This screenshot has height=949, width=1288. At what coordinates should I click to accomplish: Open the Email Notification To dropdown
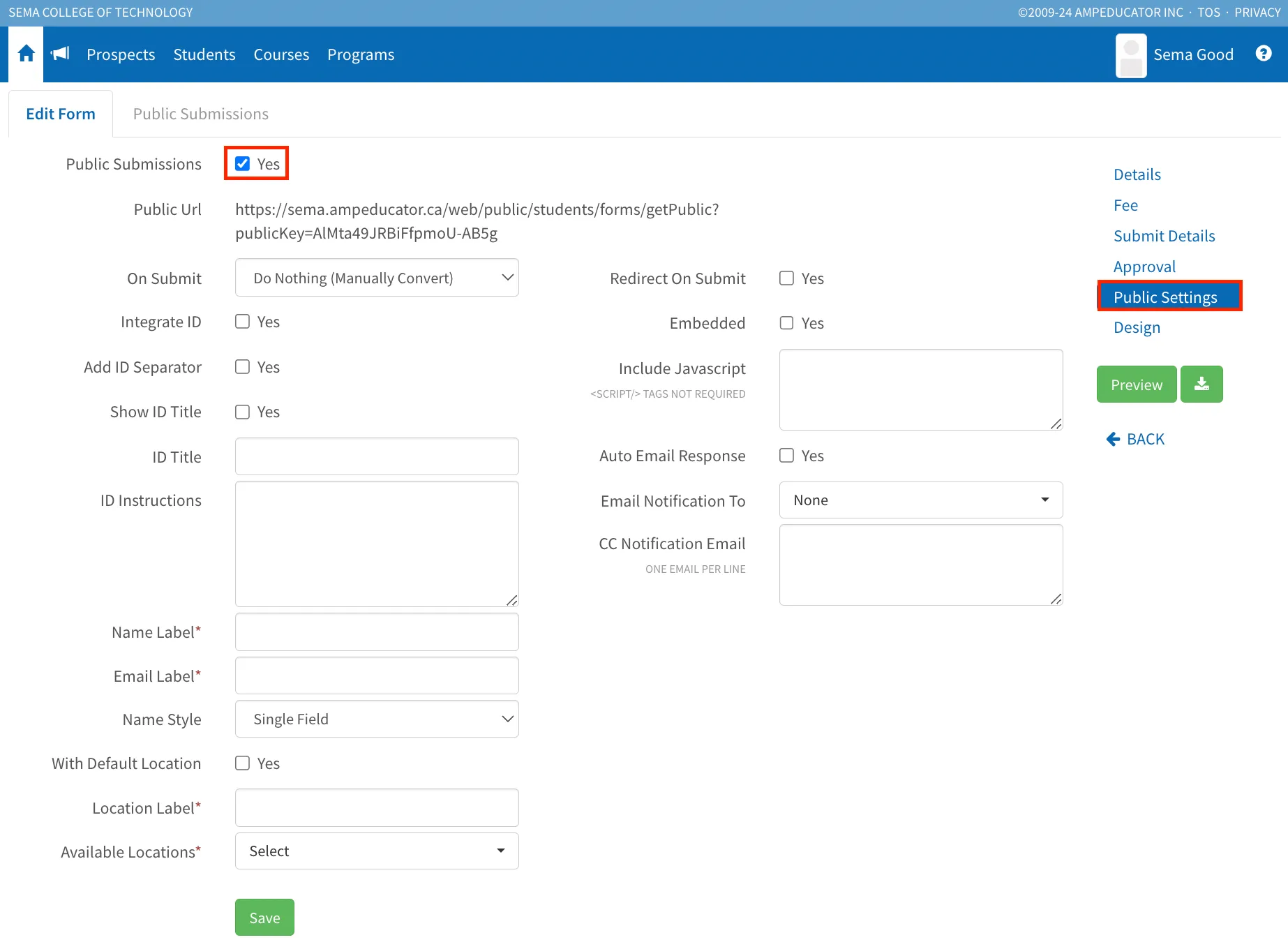(x=921, y=500)
